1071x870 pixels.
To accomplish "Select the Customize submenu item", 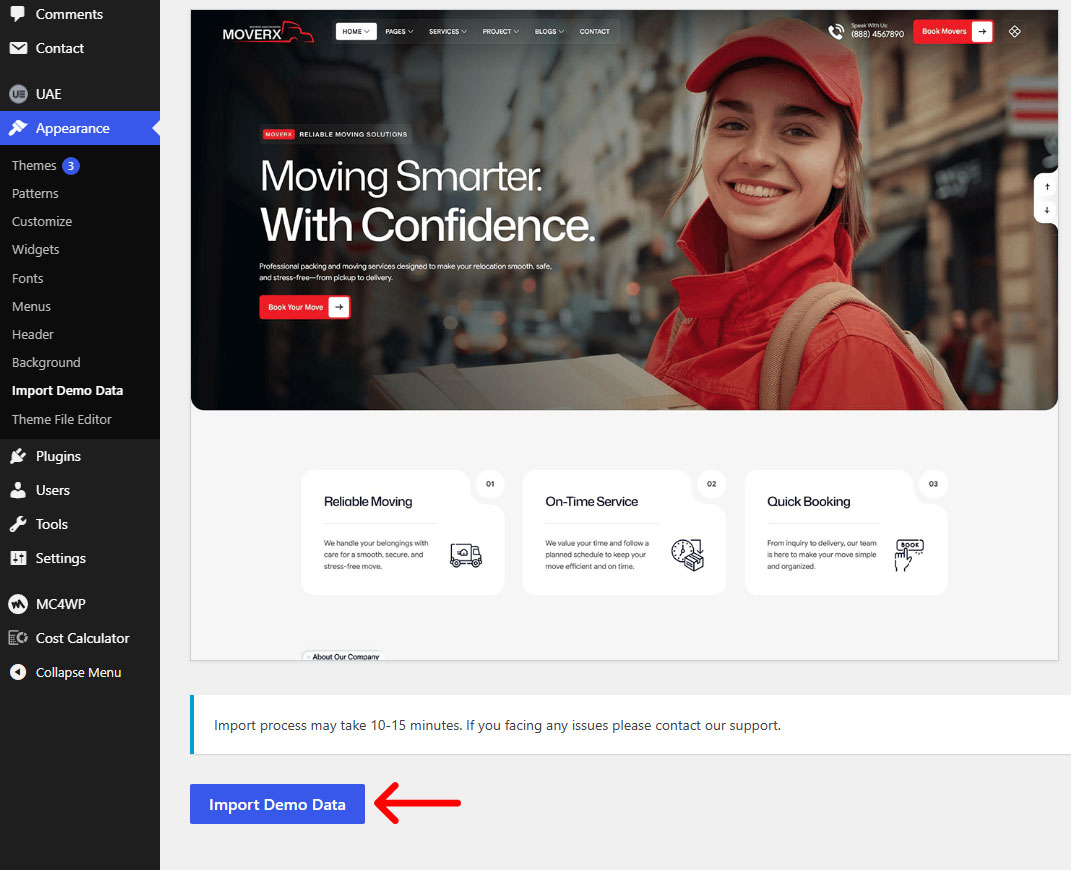I will pyautogui.click(x=42, y=221).
